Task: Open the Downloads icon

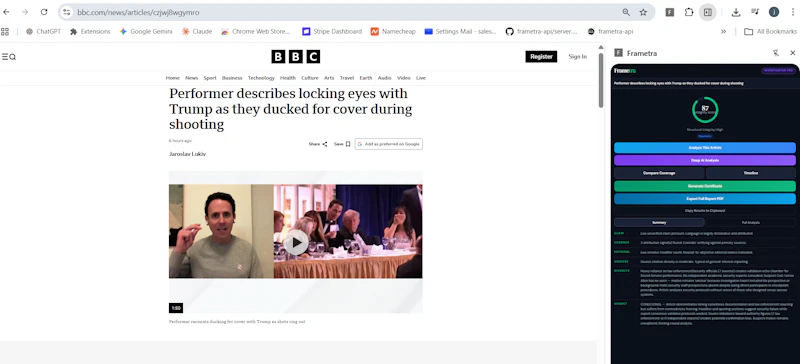Action: [736, 12]
